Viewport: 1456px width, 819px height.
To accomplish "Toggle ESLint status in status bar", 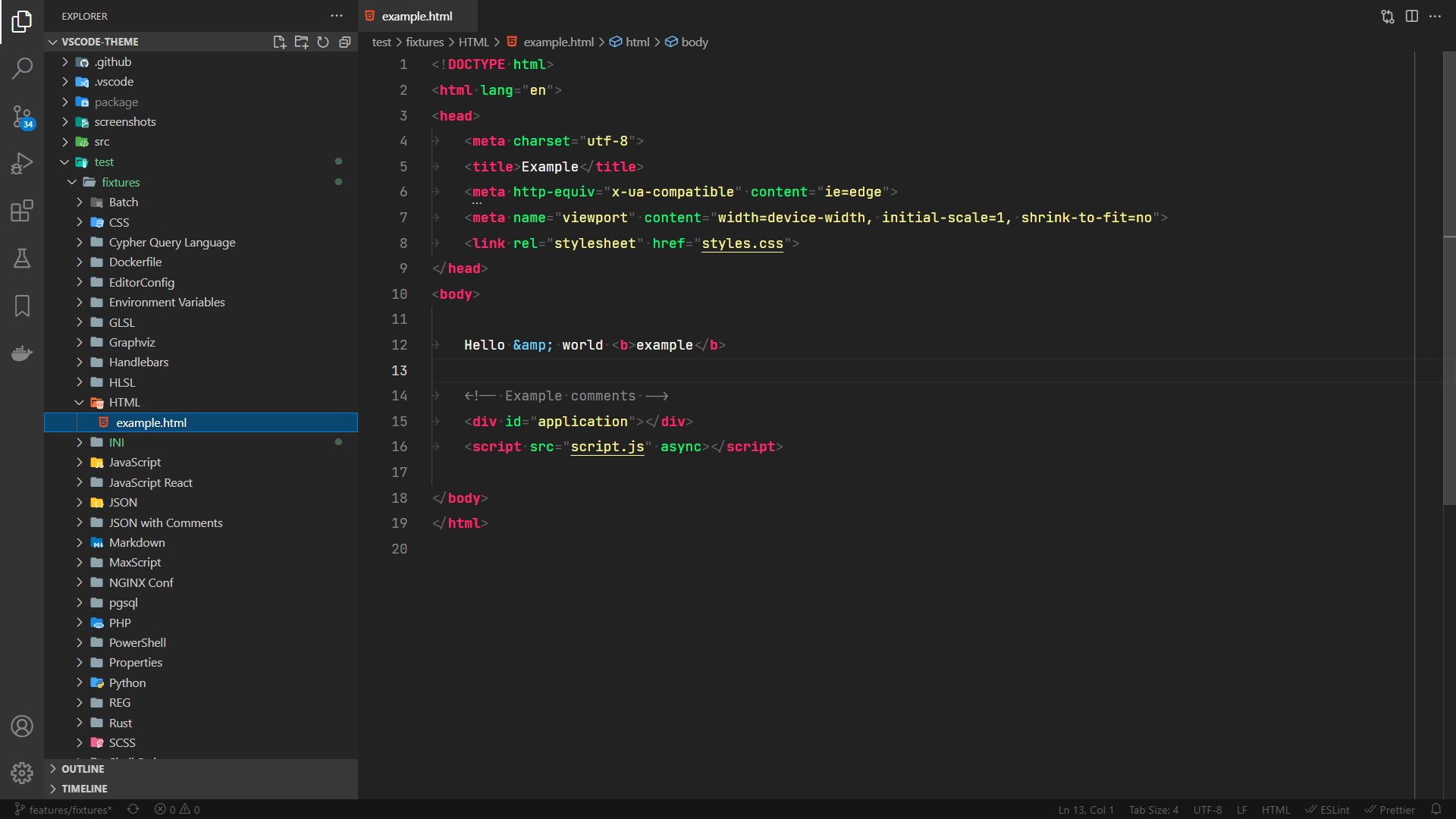I will pos(1327,809).
